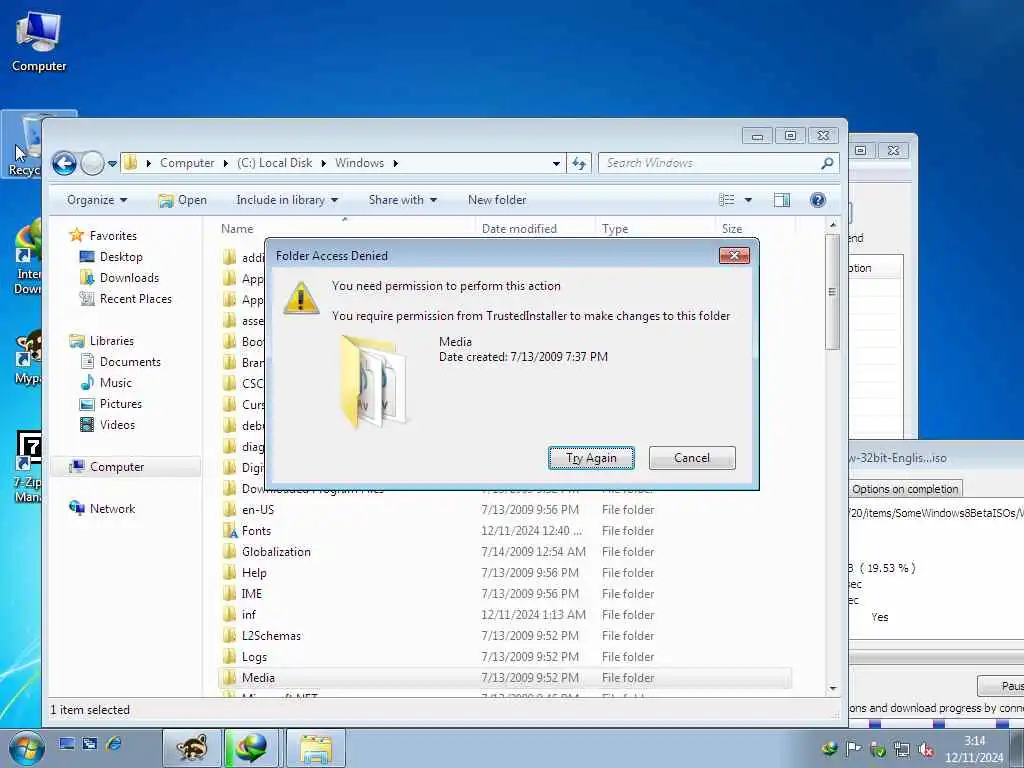The image size is (1024, 768).
Task: Select Libraries in navigation pane
Action: coord(112,341)
